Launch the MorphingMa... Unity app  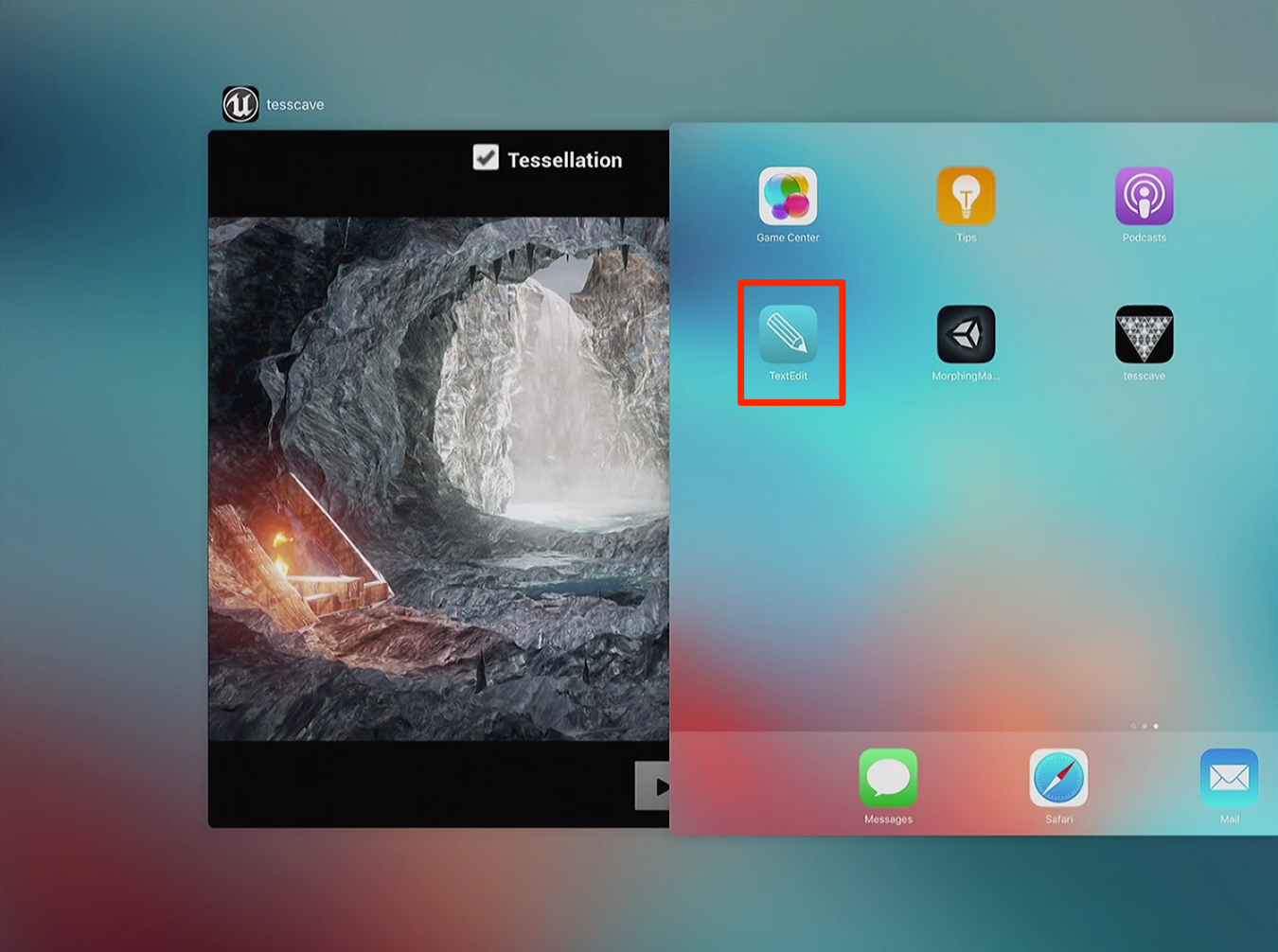(x=966, y=335)
